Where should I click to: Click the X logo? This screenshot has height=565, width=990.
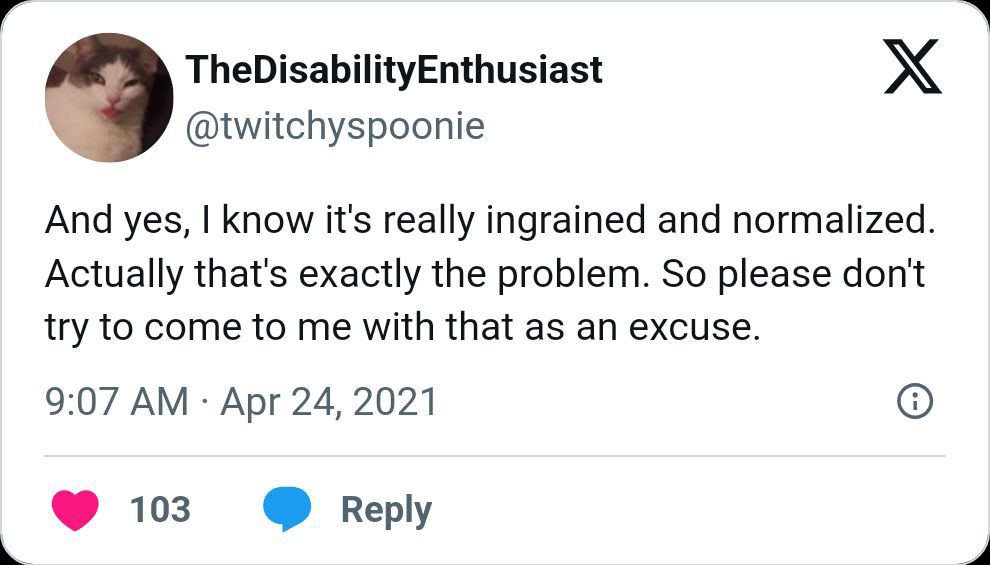click(x=912, y=67)
